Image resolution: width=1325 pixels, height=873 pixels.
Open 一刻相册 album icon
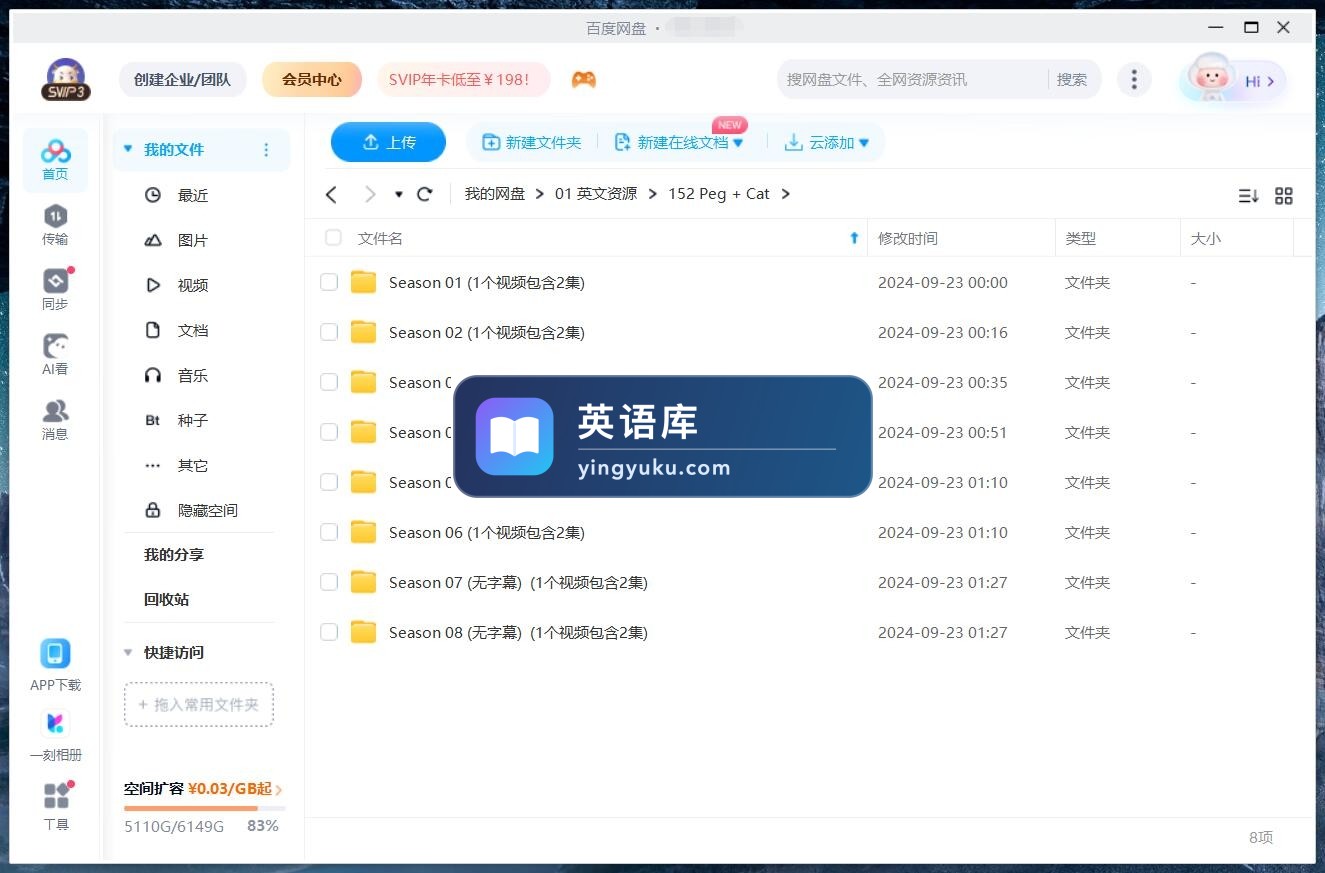click(x=55, y=736)
